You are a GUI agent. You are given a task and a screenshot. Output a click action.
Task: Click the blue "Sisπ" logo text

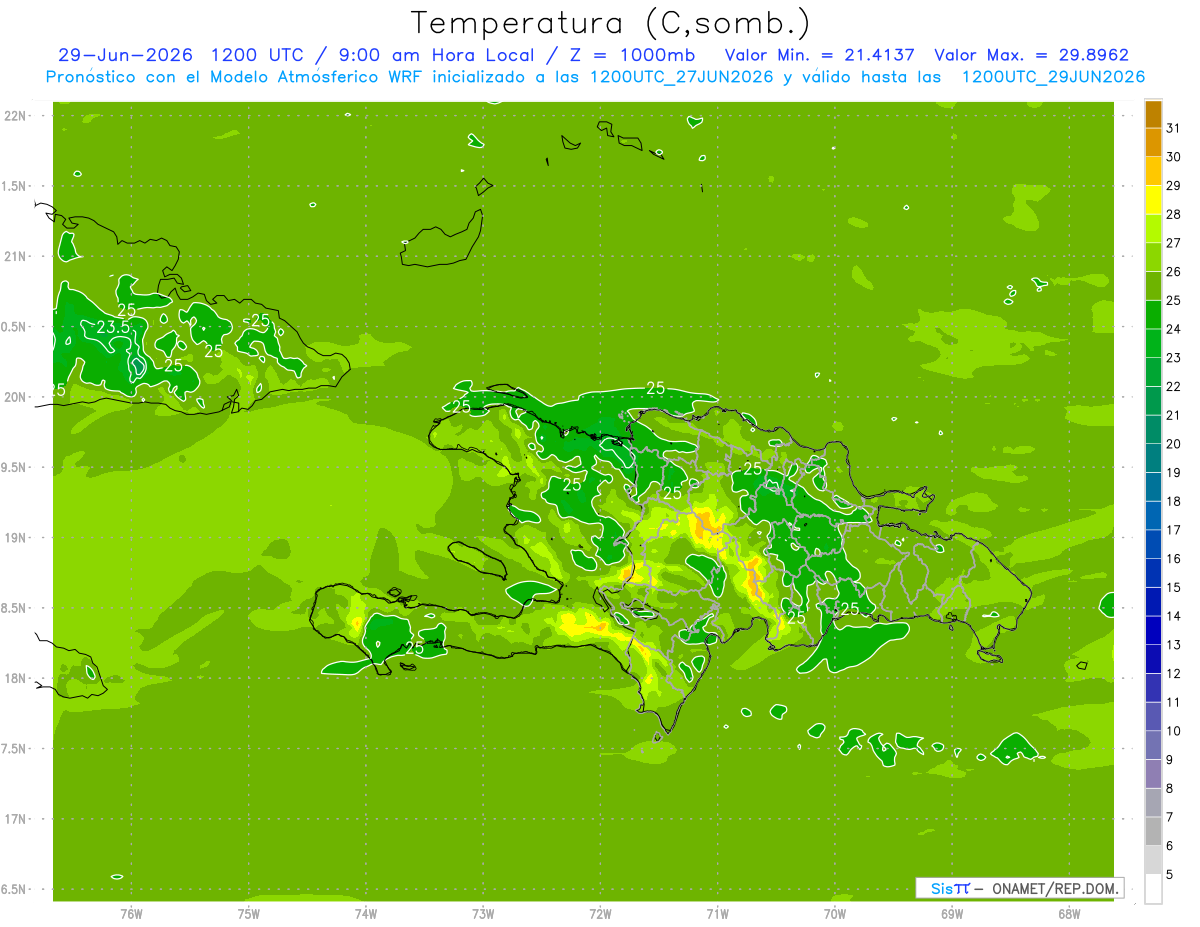(x=950, y=888)
